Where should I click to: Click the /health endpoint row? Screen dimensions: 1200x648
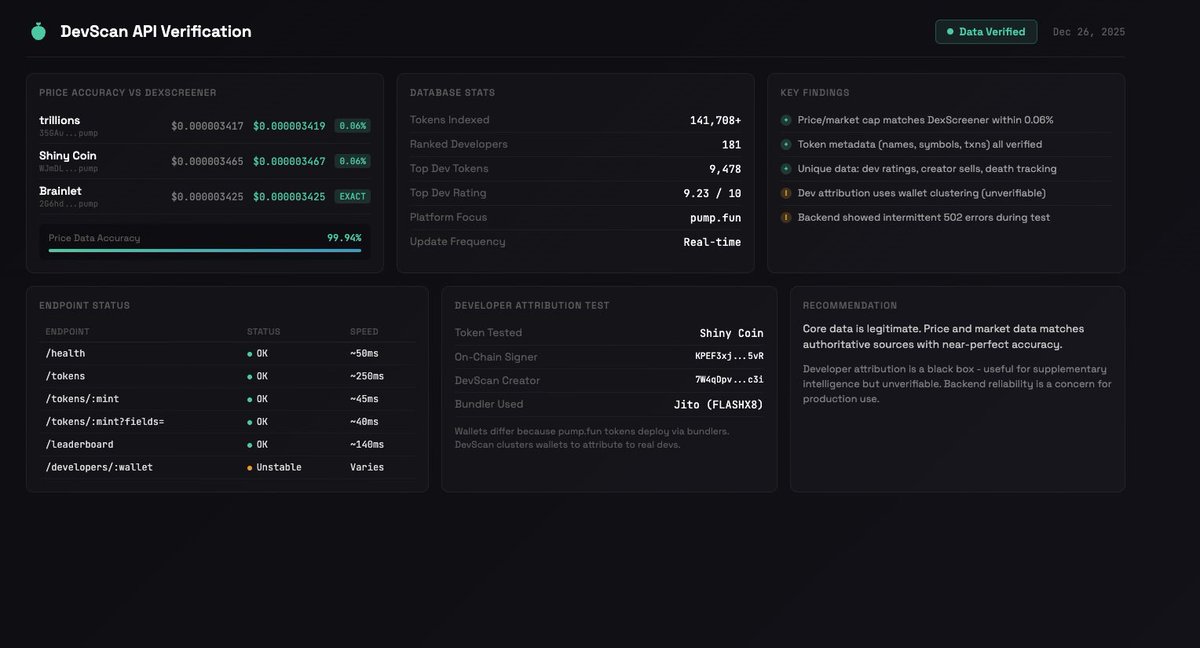tap(227, 353)
